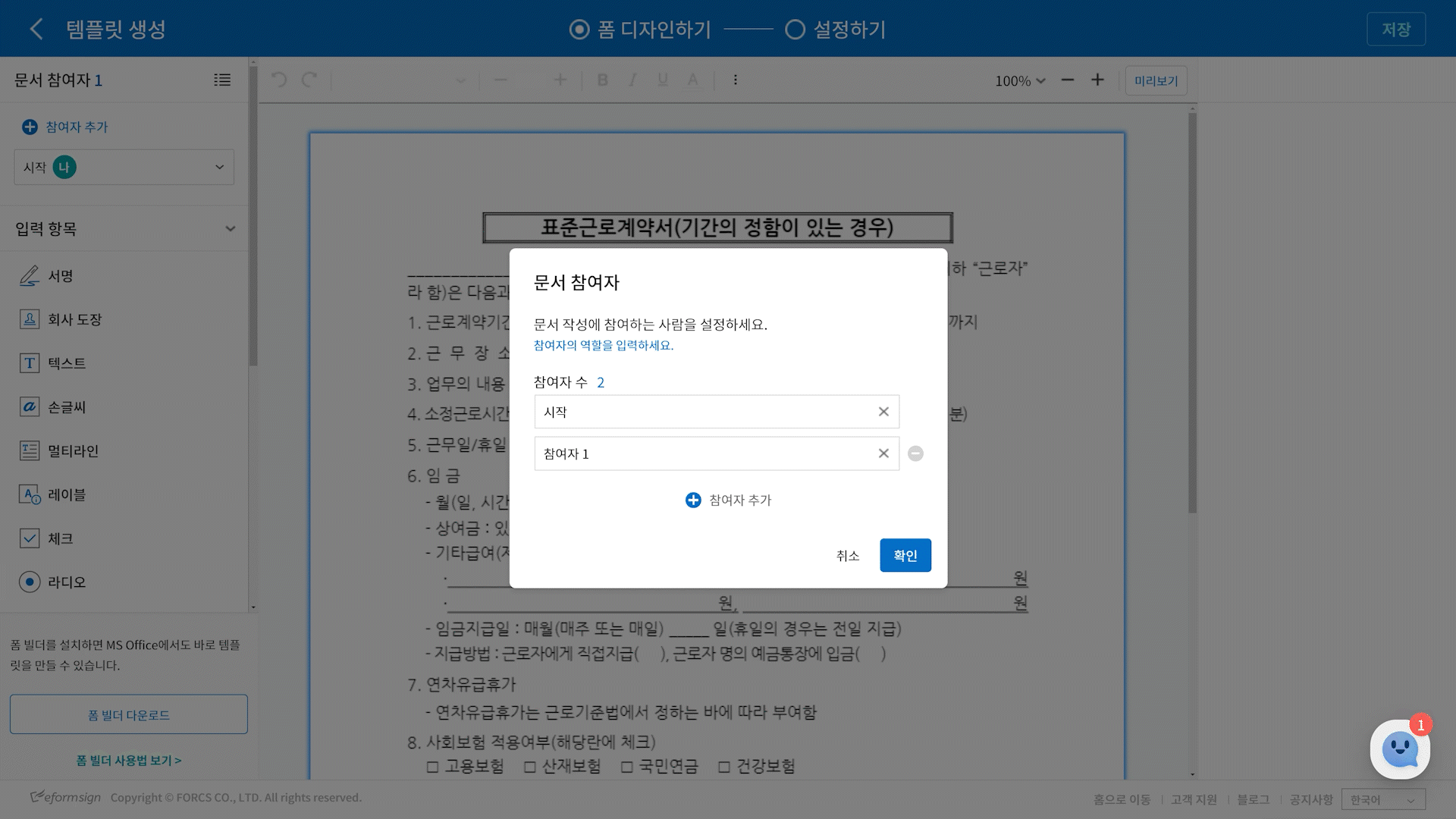Screen dimensions: 1456x819
Task: Collapse the 입력 항목 section
Action: pos(230,229)
